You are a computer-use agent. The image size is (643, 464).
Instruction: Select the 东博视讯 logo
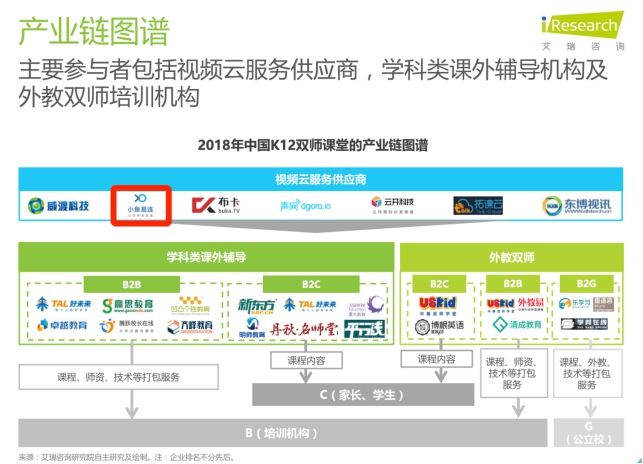(576, 206)
